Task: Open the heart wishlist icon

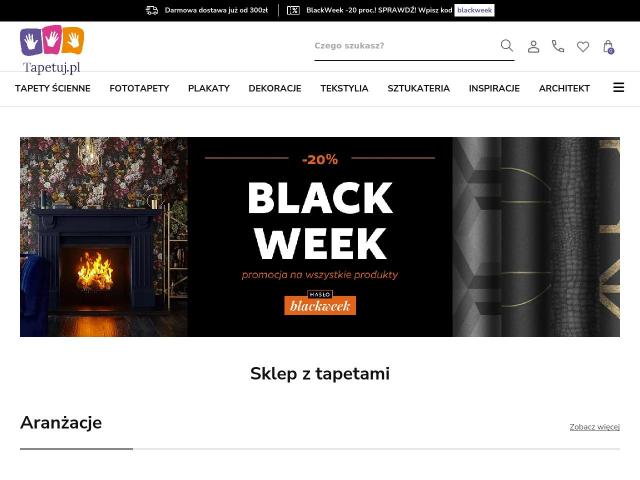Action: [x=583, y=47]
